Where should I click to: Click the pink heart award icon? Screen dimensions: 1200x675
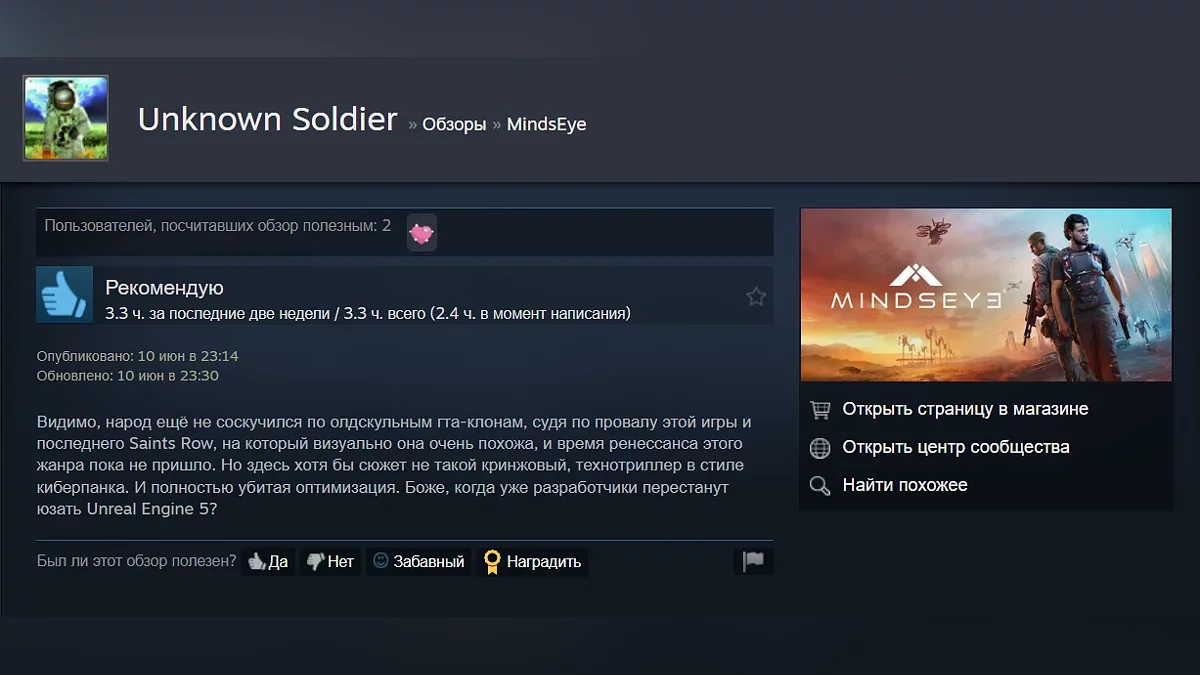tap(421, 233)
